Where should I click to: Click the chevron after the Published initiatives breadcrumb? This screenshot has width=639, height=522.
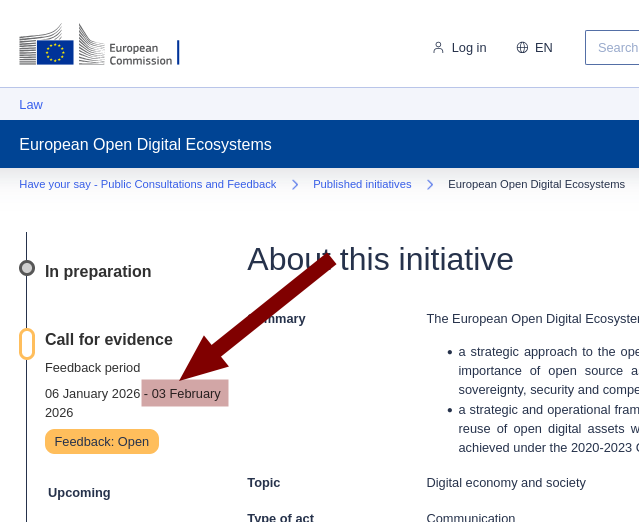430,185
